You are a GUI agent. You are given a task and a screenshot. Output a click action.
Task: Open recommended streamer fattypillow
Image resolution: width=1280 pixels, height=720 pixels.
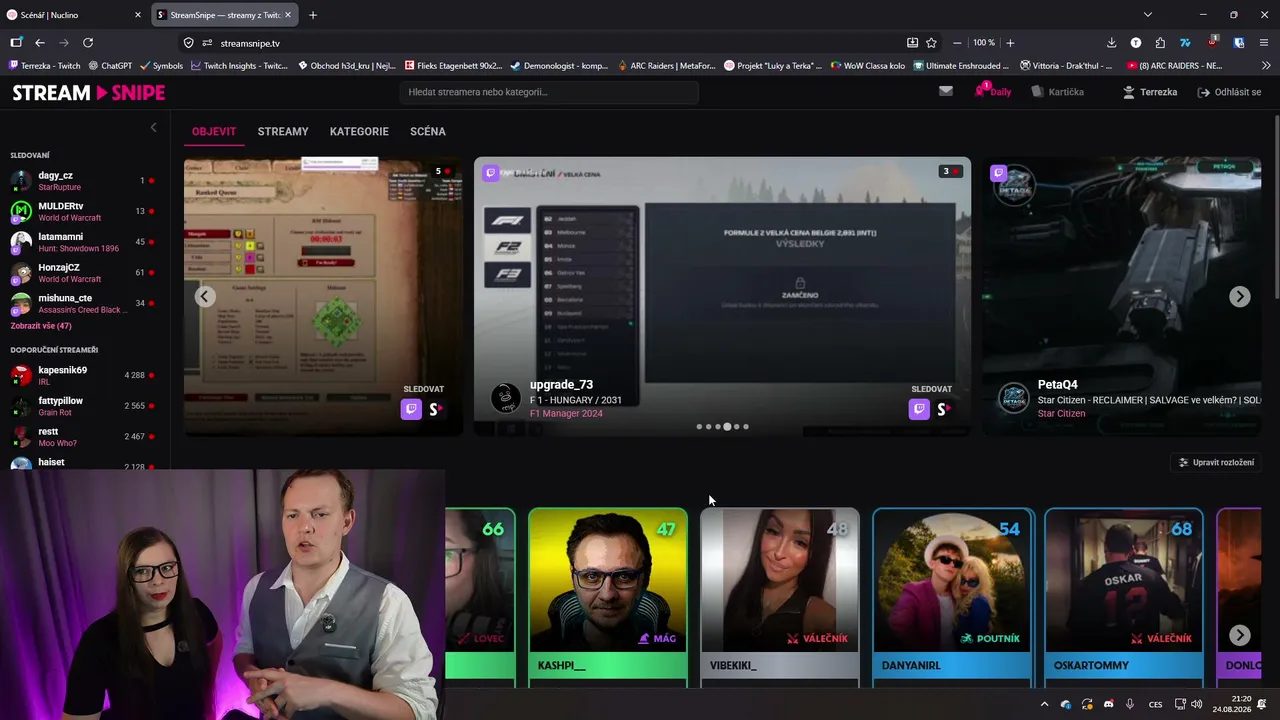pos(82,406)
